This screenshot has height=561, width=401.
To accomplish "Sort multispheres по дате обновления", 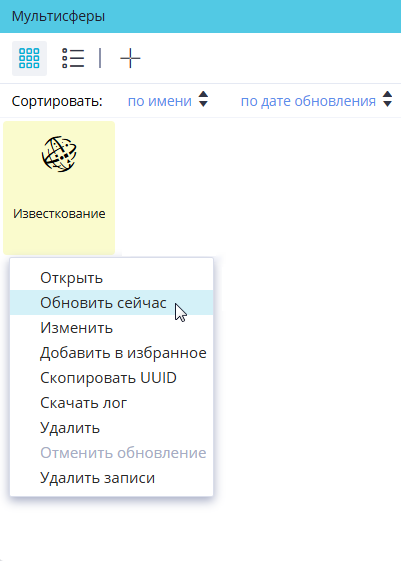I will tap(308, 101).
